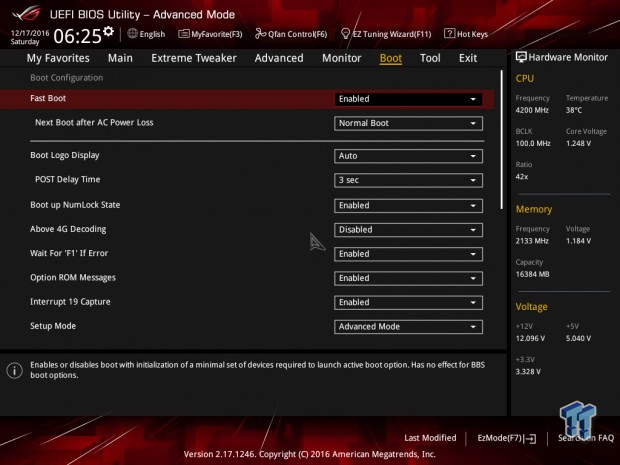
Task: Click Last Modified
Action: (430, 438)
